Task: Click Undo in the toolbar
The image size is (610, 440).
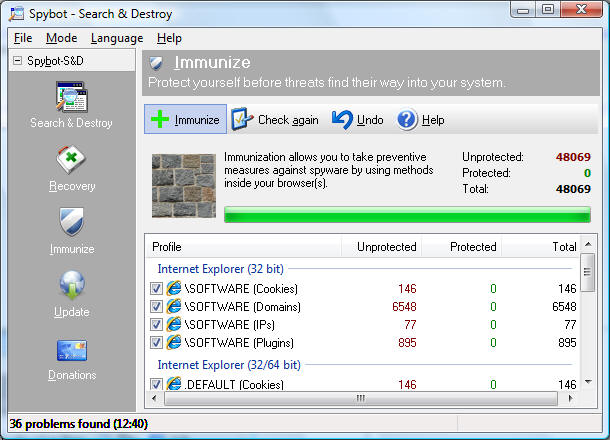Action: coord(358,120)
